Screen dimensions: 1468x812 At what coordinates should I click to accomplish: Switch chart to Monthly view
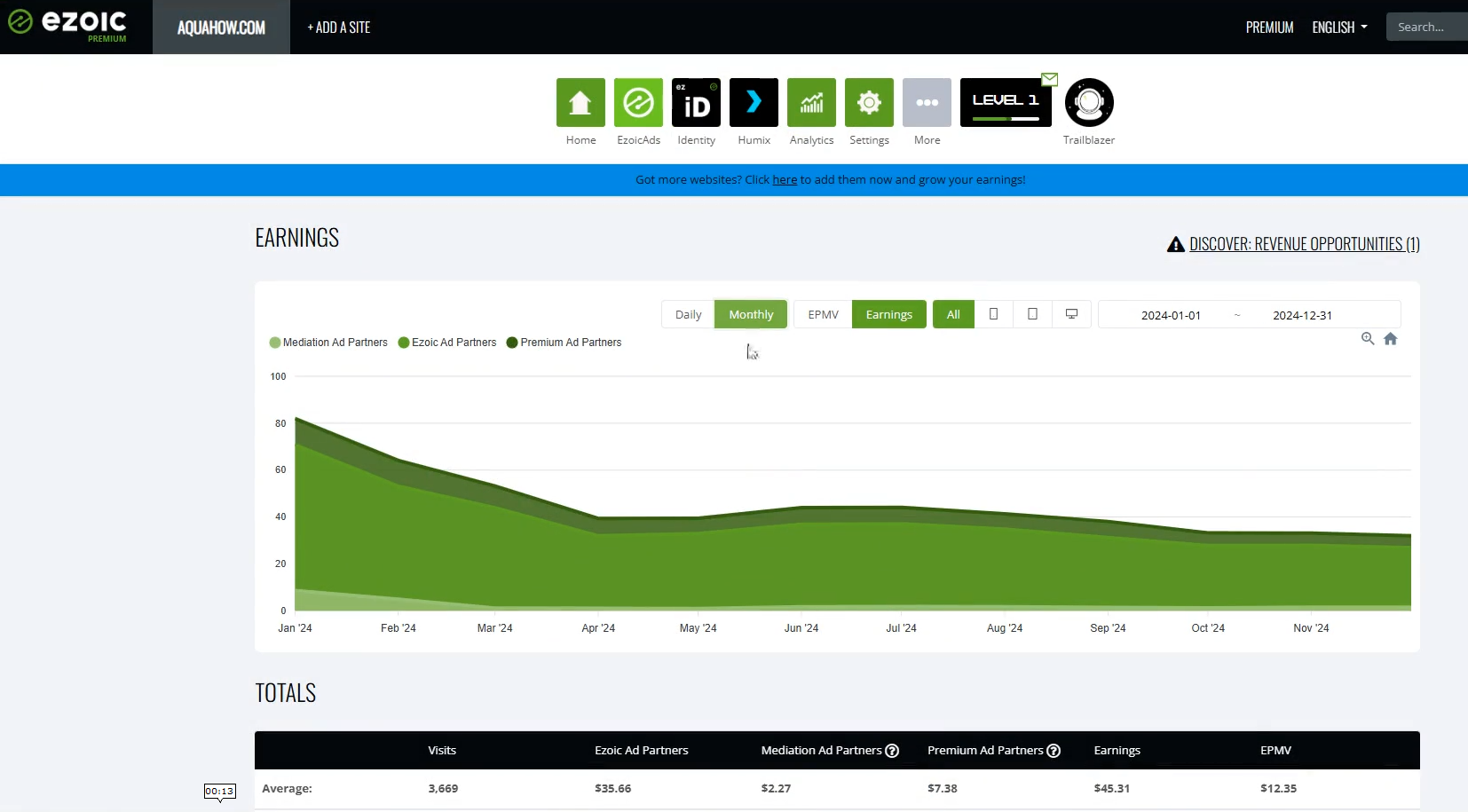(x=751, y=314)
